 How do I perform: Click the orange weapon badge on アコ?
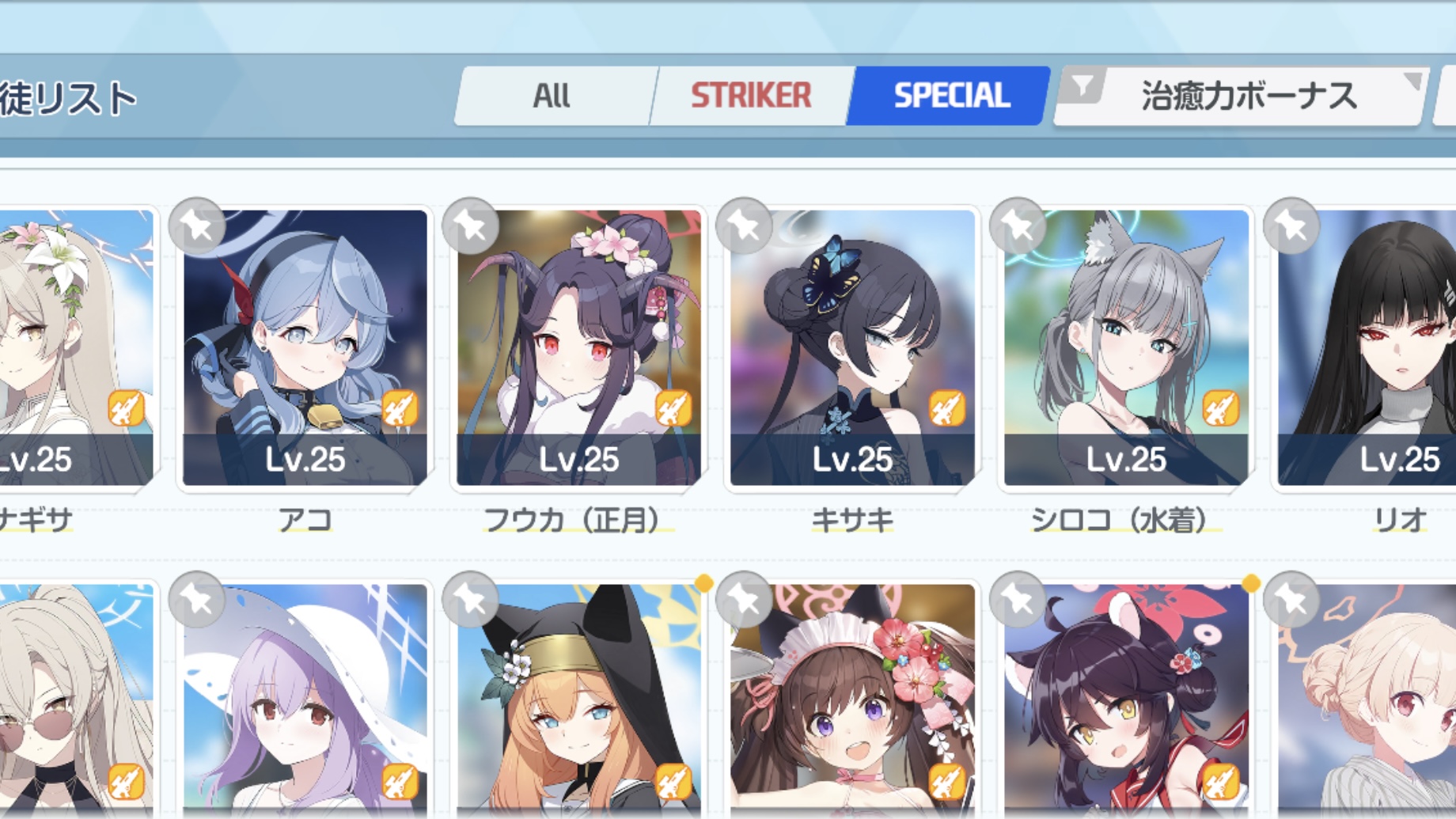pos(399,409)
